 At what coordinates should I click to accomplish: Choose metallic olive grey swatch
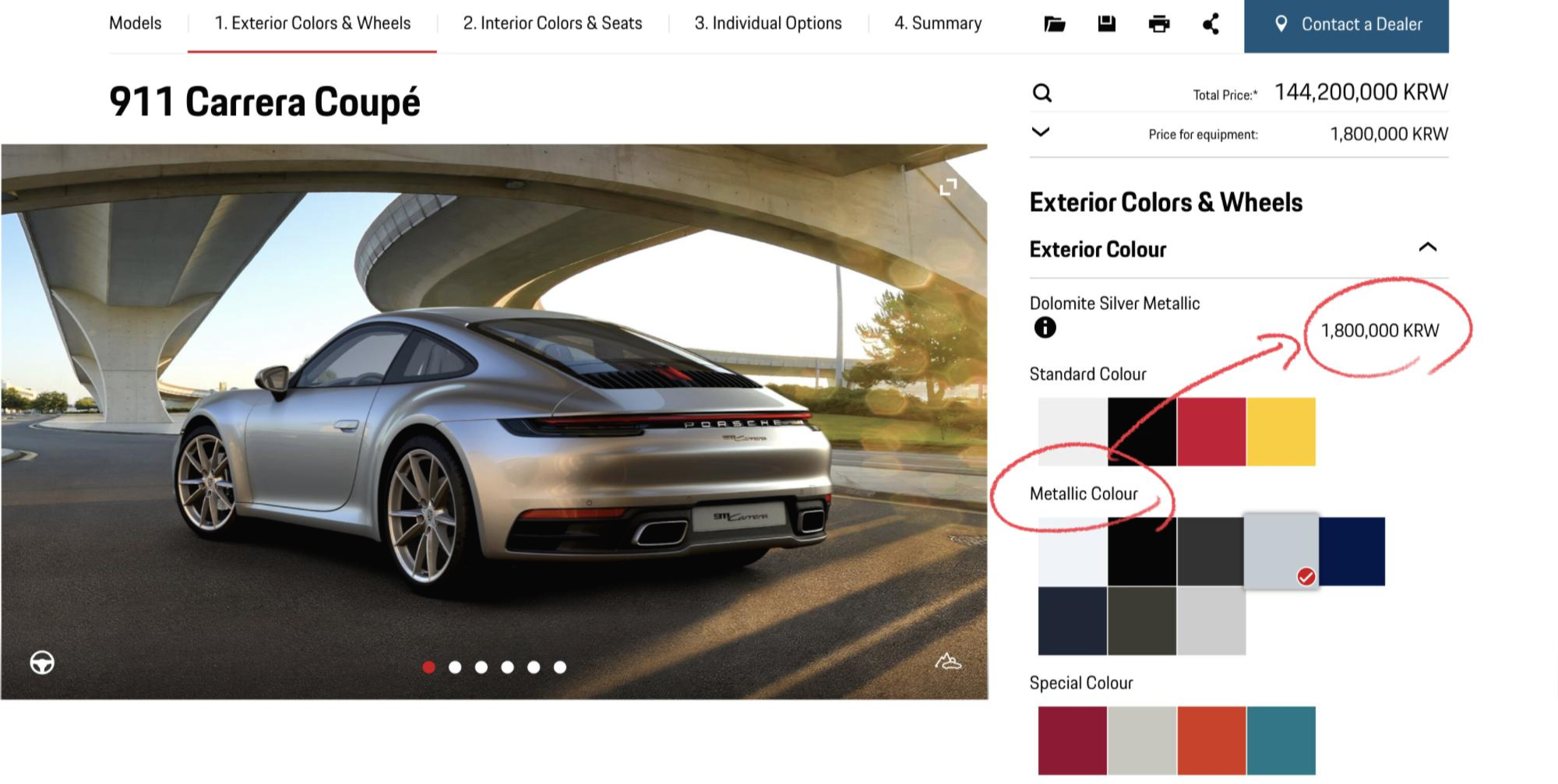coord(1142,621)
